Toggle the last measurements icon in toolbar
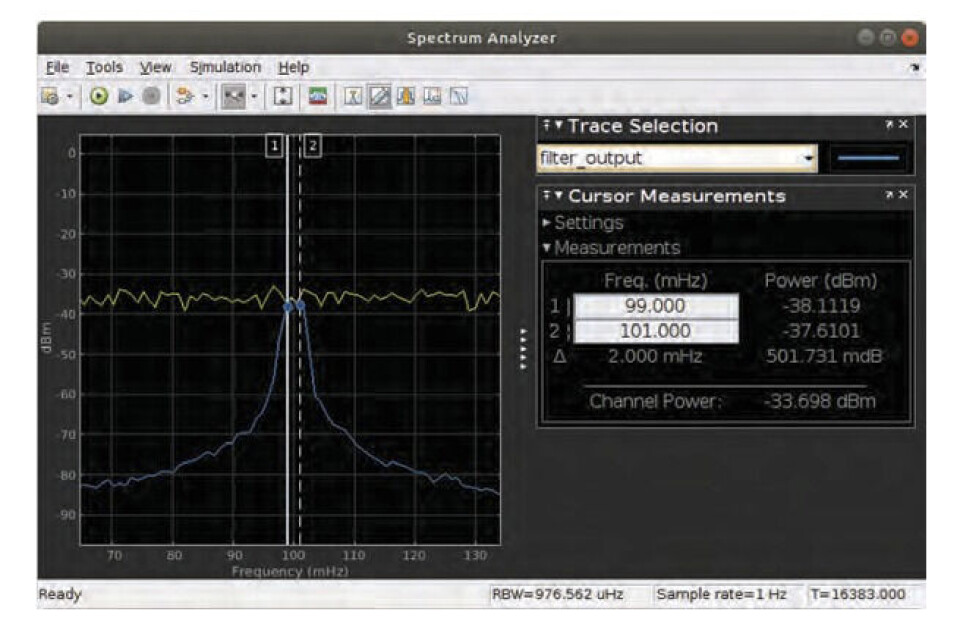 tap(459, 96)
